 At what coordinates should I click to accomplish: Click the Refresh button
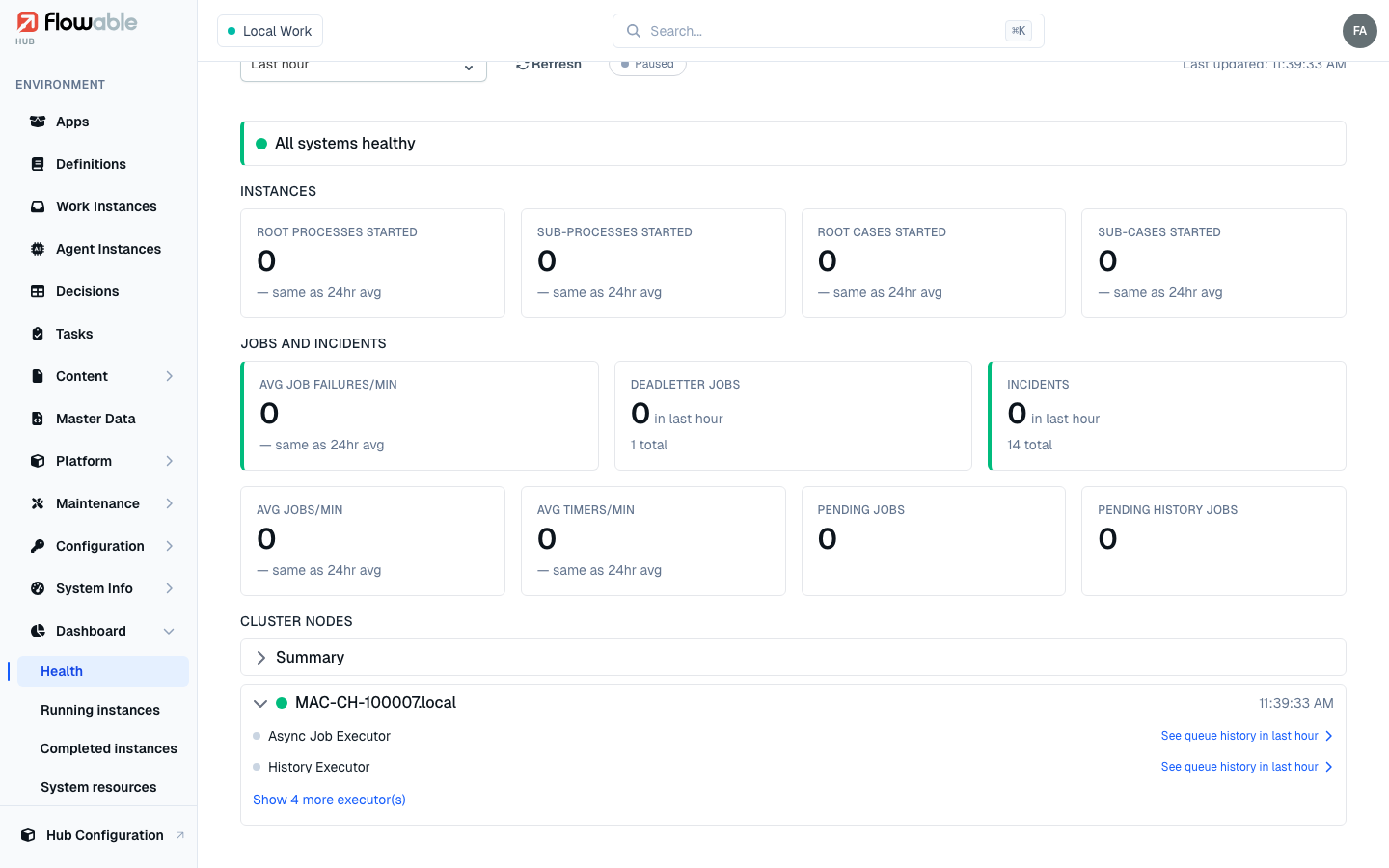549,66
